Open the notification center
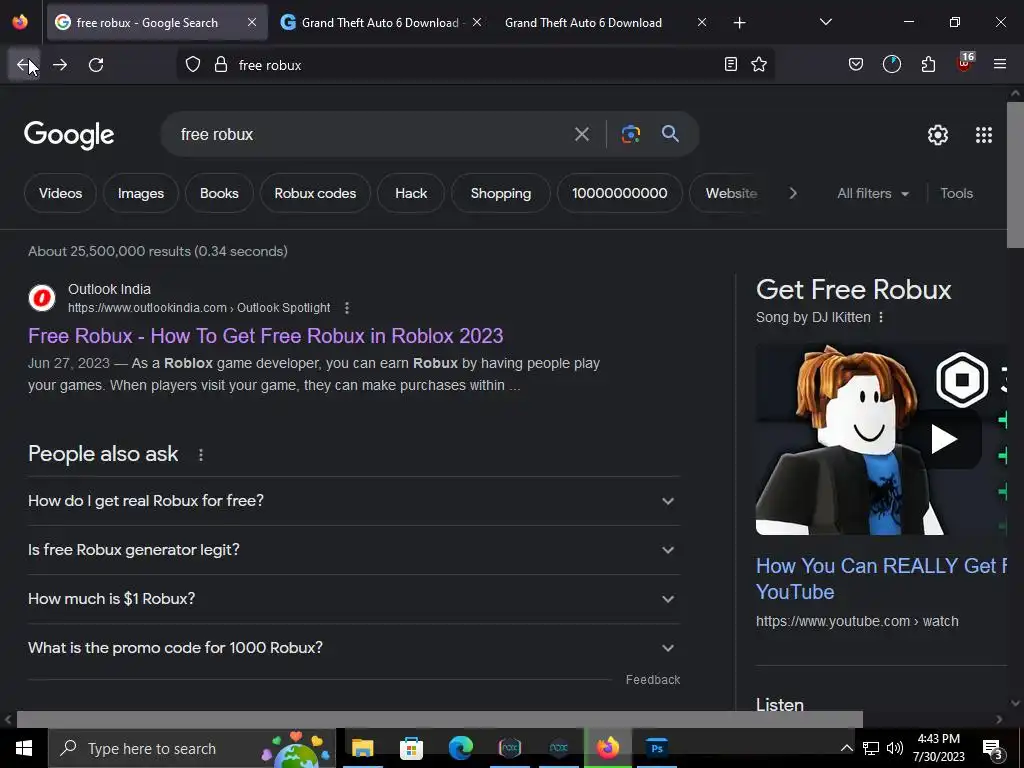Viewport: 1024px width, 768px height. [993, 749]
